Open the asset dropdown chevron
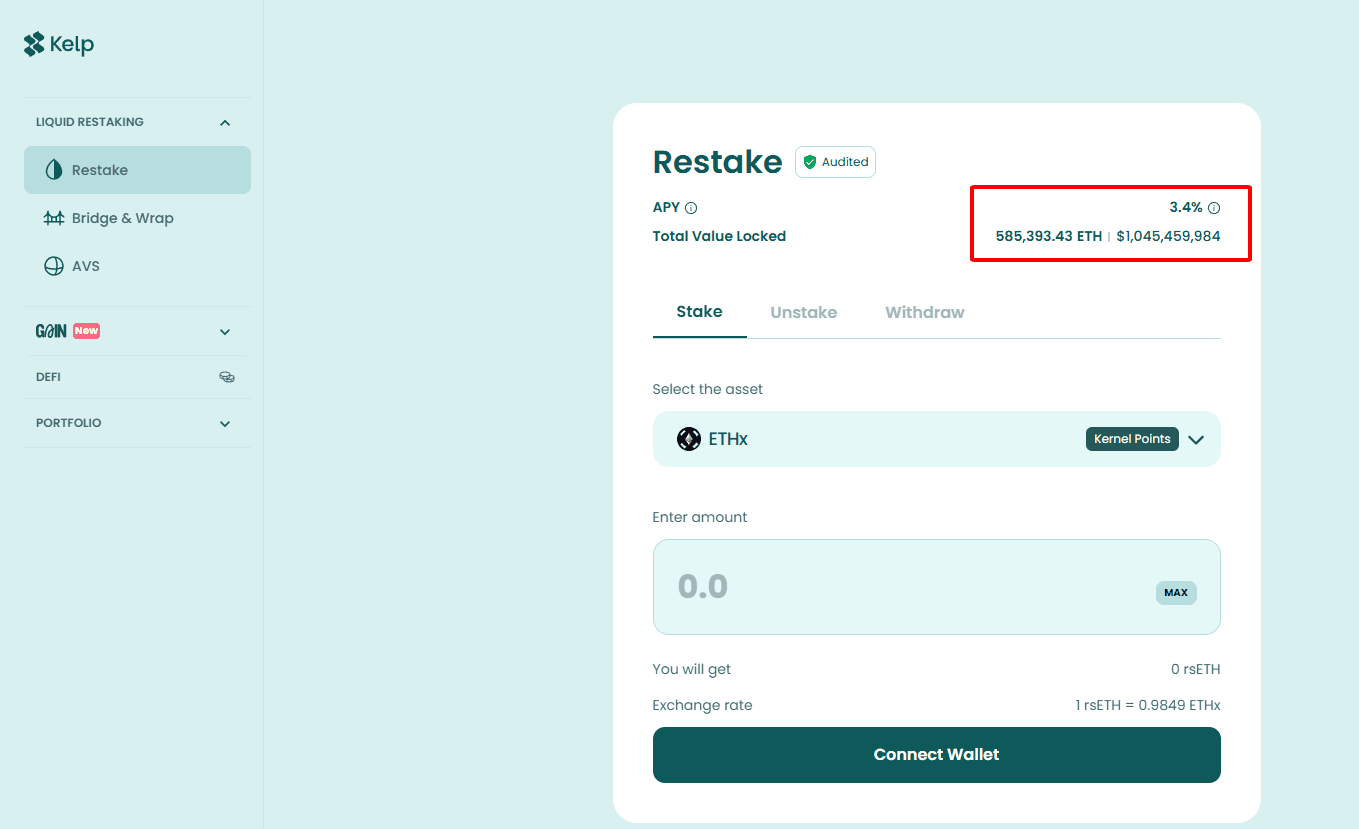This screenshot has width=1359, height=829. (x=1196, y=439)
